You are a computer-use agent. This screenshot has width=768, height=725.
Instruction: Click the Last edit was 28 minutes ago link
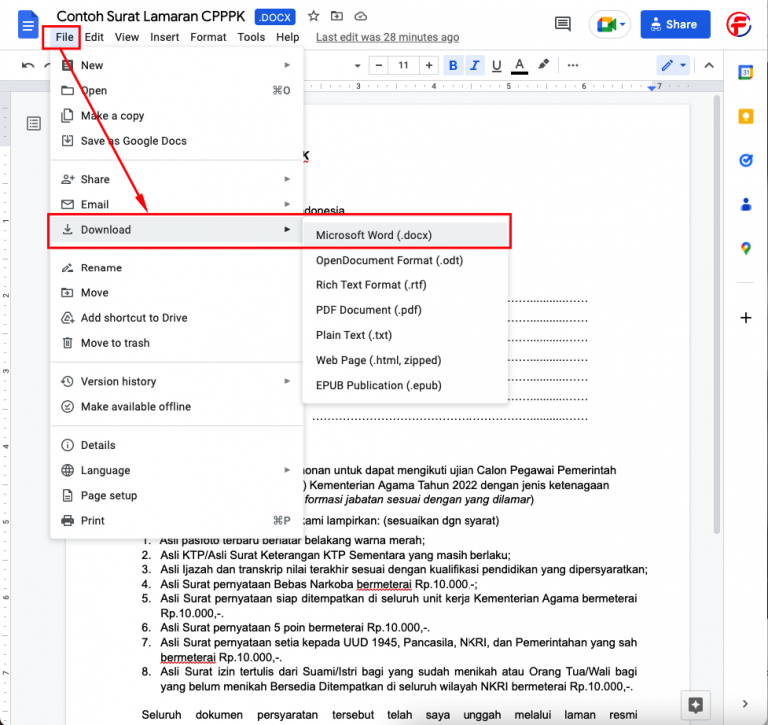(387, 37)
